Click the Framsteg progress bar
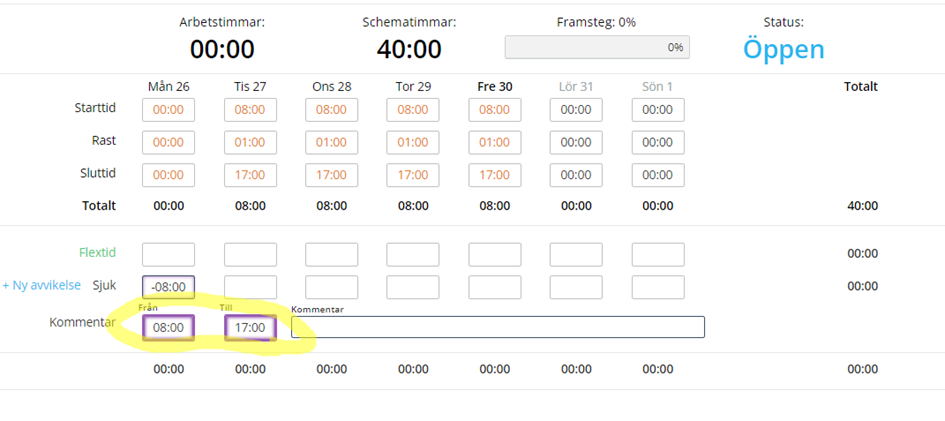Screen dimensions: 945x421 [x=596, y=47]
